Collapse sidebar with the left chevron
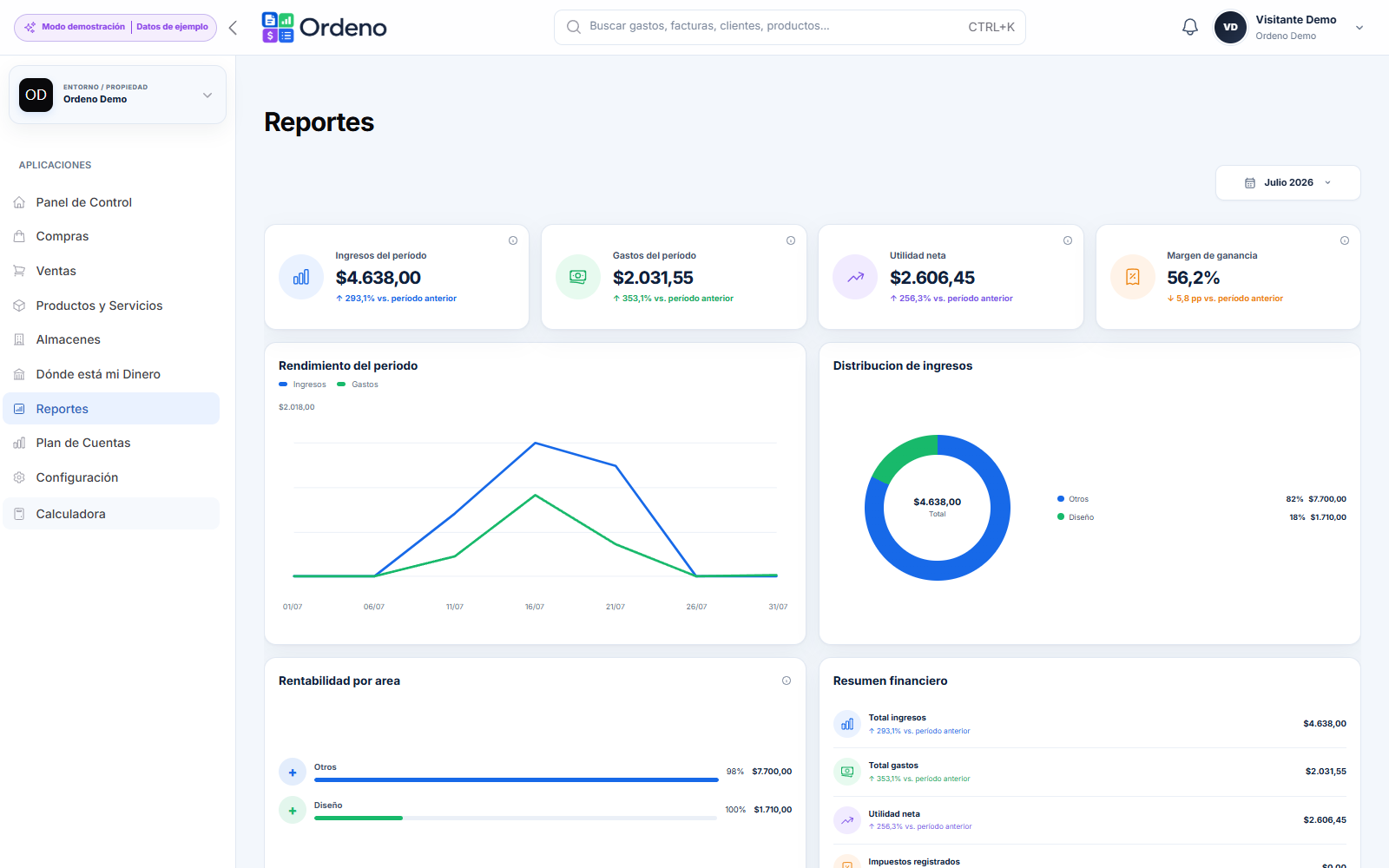The width and height of the screenshot is (1389, 868). point(233,28)
